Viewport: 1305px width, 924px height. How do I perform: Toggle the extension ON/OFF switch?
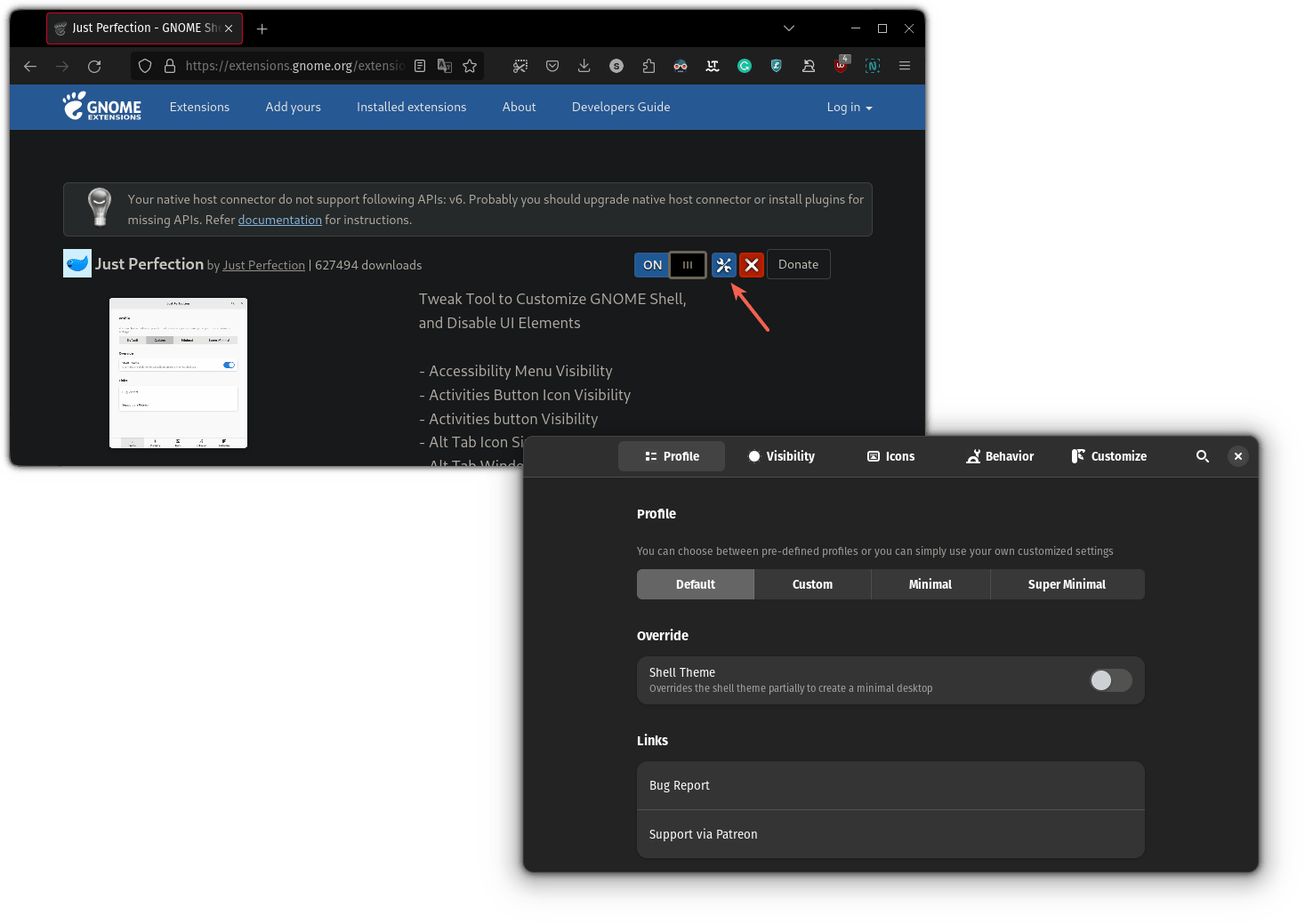pyautogui.click(x=671, y=265)
